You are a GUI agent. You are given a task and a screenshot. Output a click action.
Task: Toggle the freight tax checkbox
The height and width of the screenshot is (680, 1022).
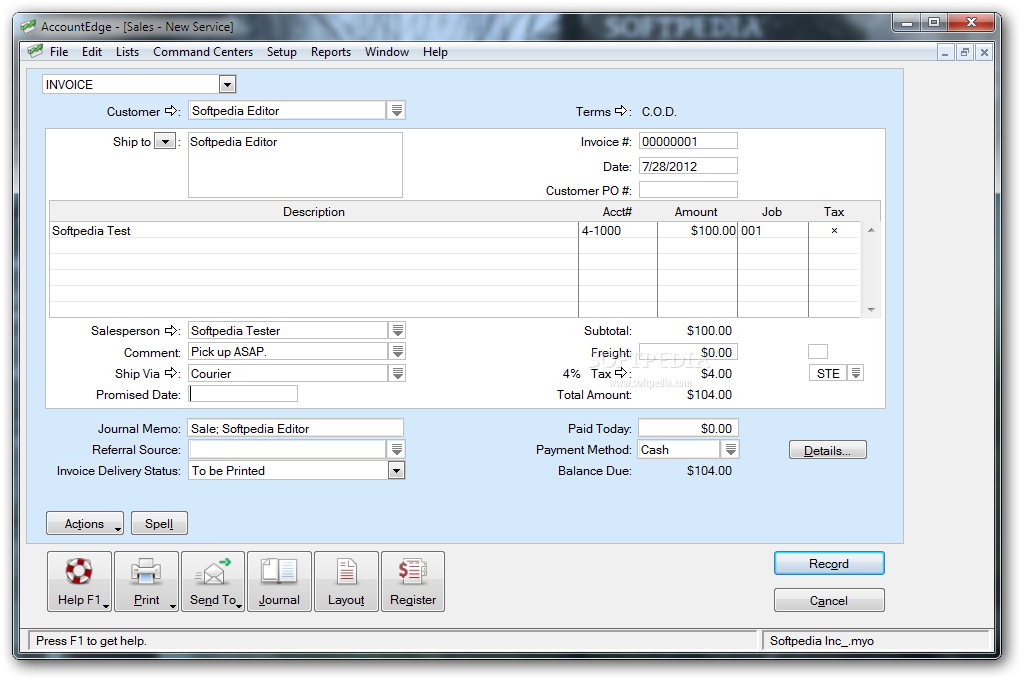pyautogui.click(x=818, y=351)
